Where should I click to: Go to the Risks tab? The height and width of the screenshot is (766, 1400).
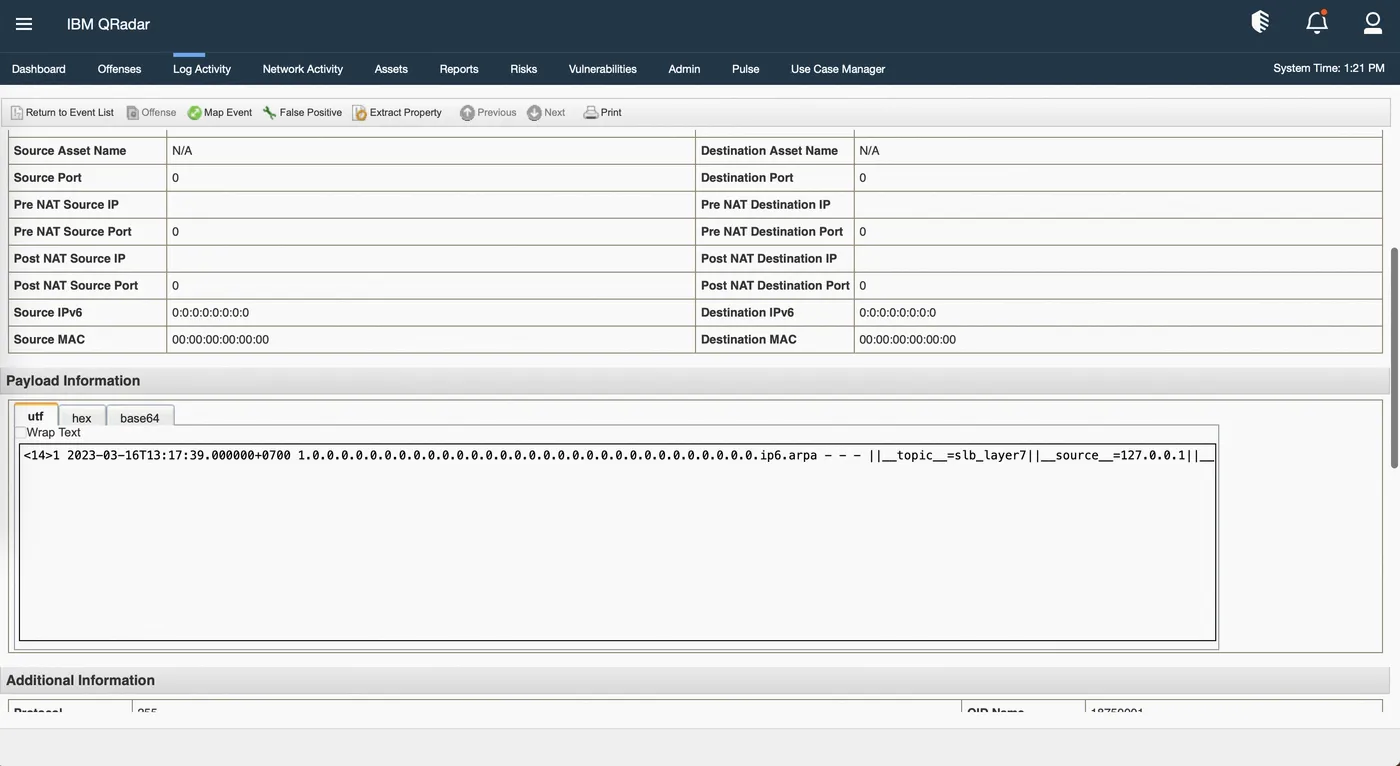pos(524,69)
